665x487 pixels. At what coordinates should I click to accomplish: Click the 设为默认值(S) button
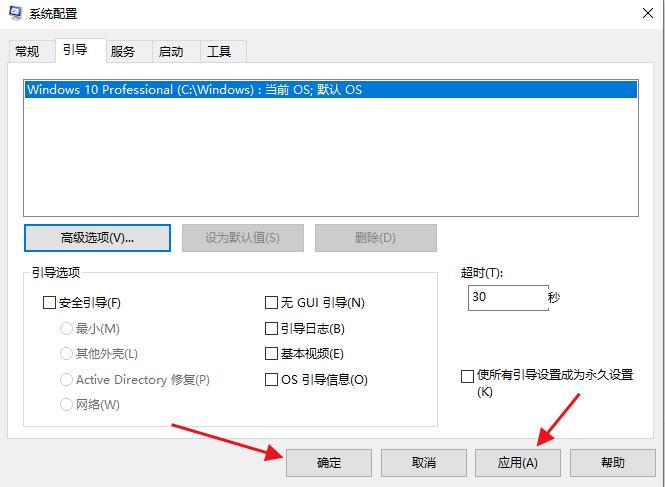click(243, 238)
